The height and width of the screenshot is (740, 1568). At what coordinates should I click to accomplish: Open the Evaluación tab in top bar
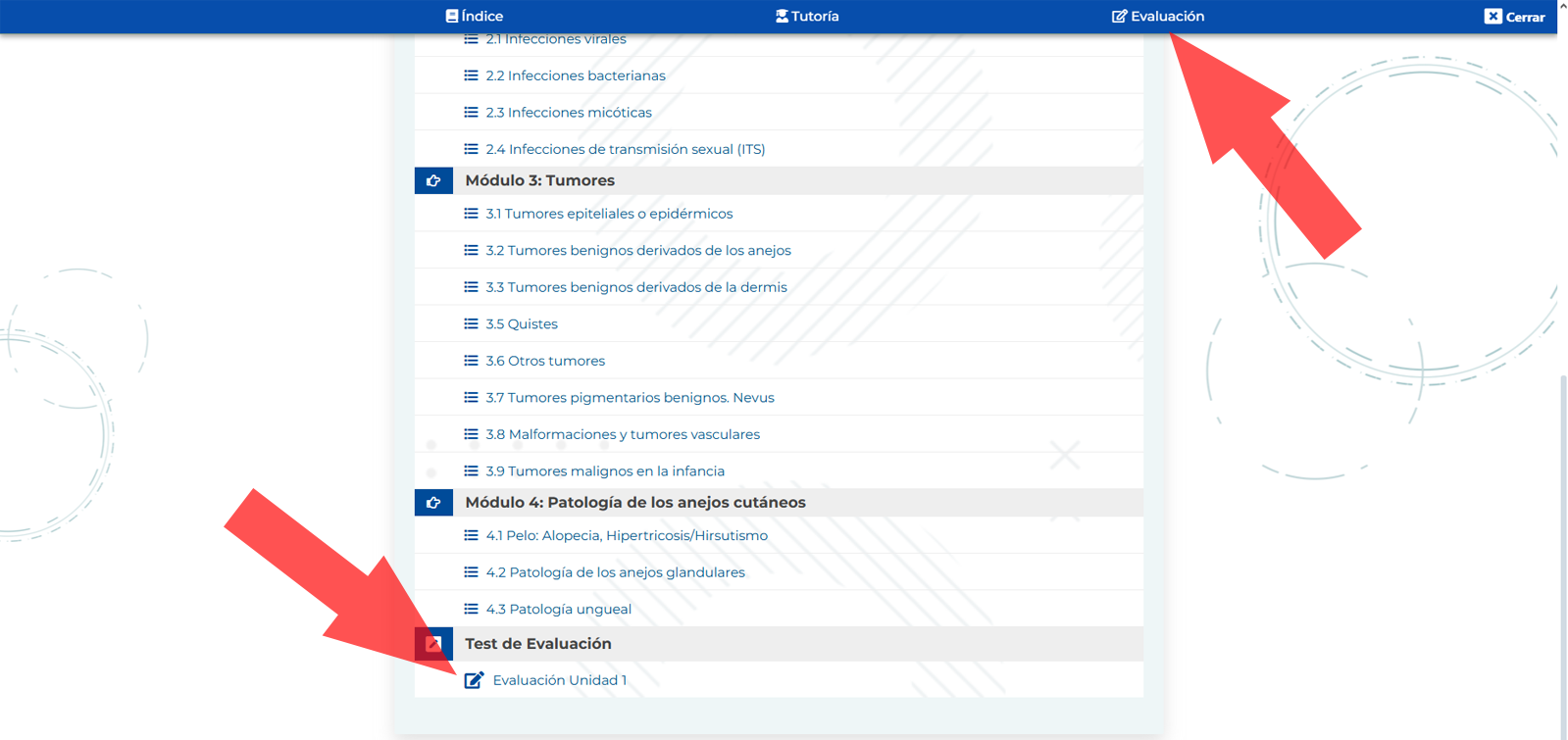[x=1158, y=16]
